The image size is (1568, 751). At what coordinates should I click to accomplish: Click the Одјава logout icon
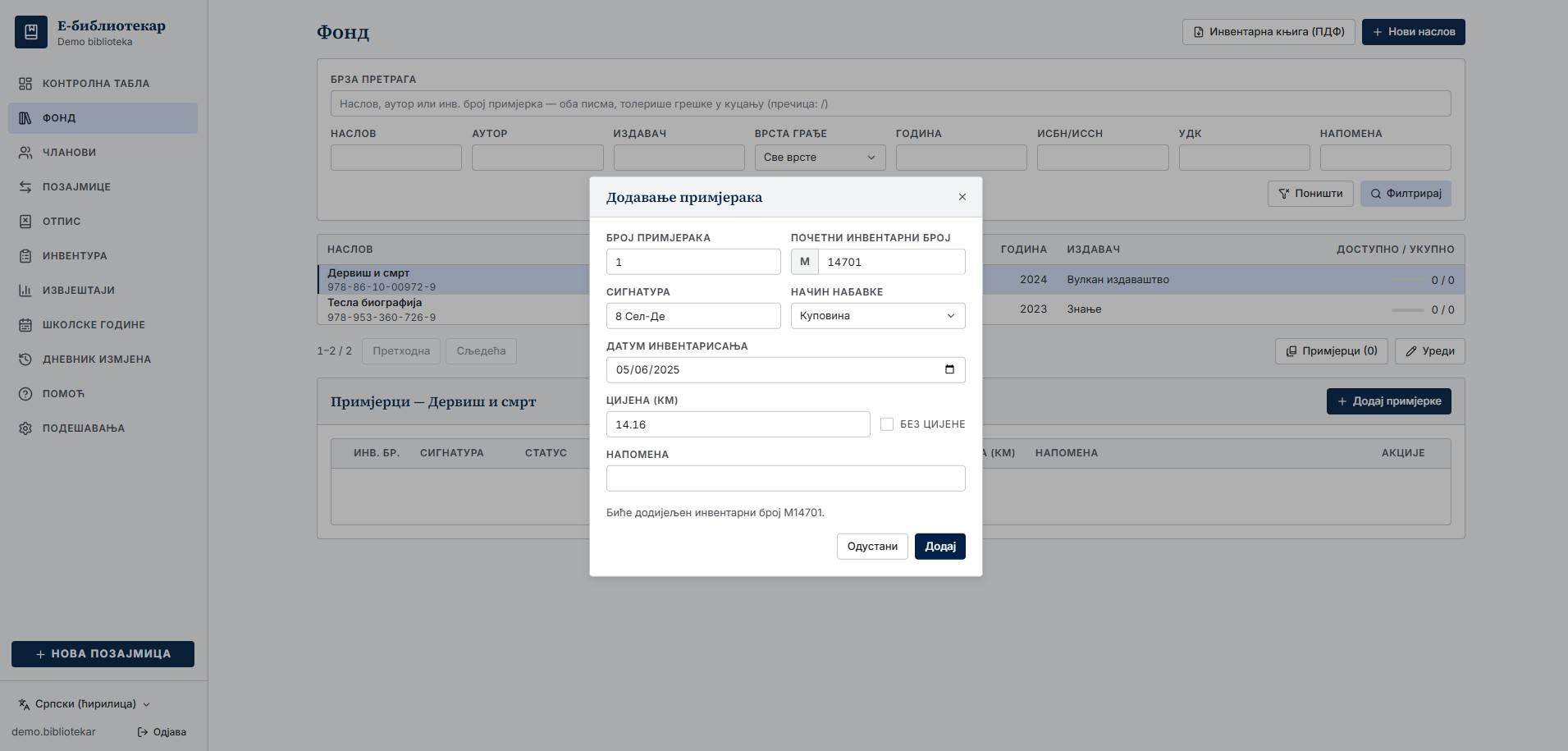143,732
